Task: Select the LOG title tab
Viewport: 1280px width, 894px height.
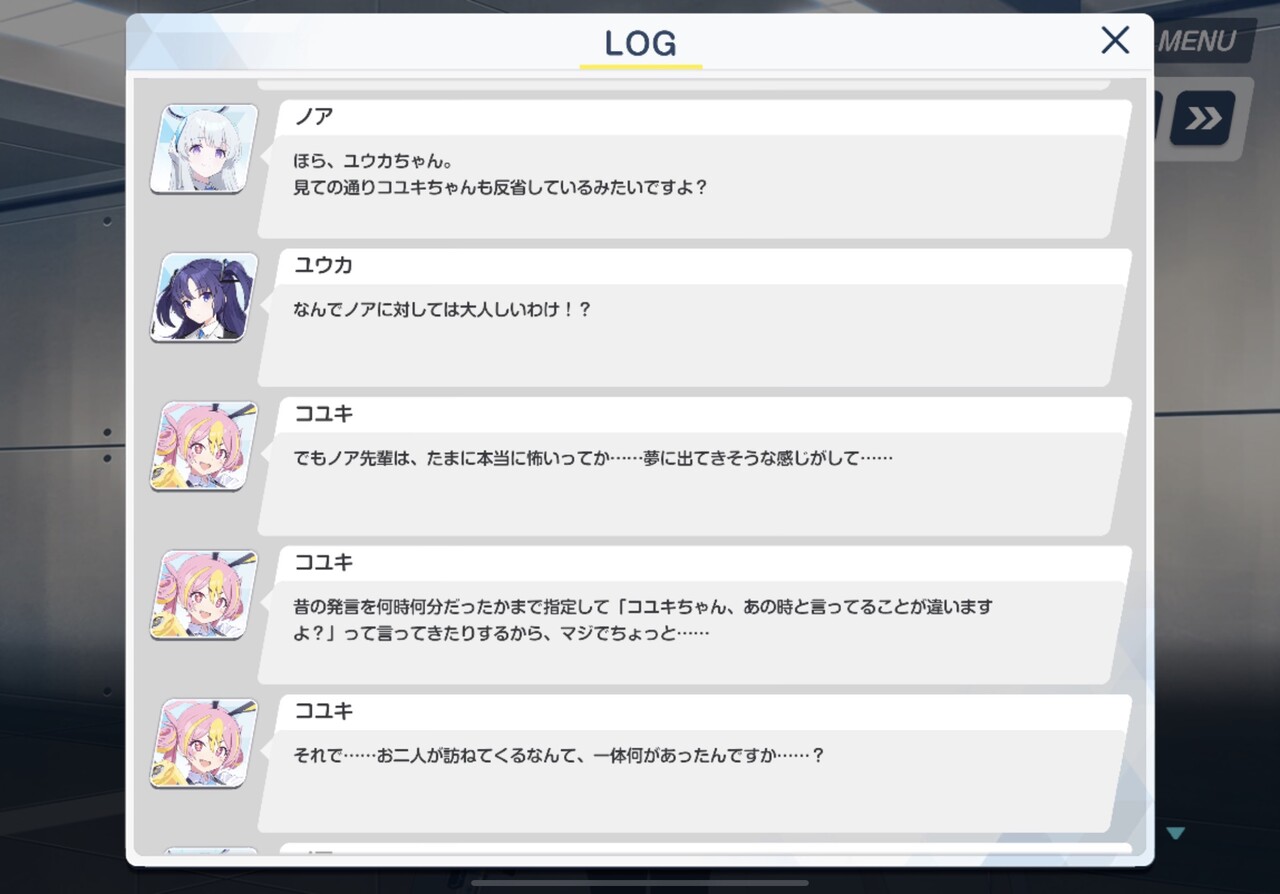Action: coord(641,45)
